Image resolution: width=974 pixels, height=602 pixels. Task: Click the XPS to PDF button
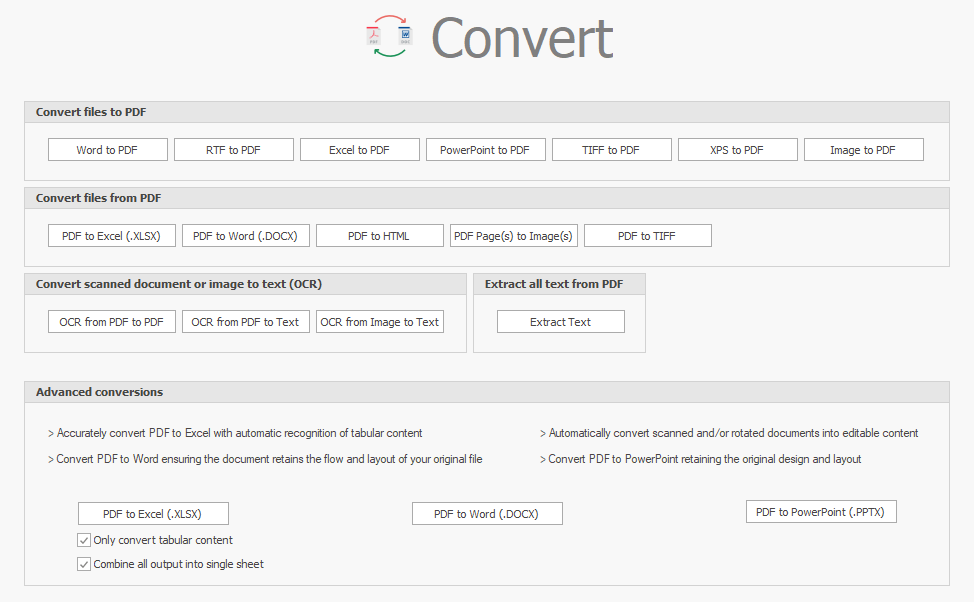(737, 150)
